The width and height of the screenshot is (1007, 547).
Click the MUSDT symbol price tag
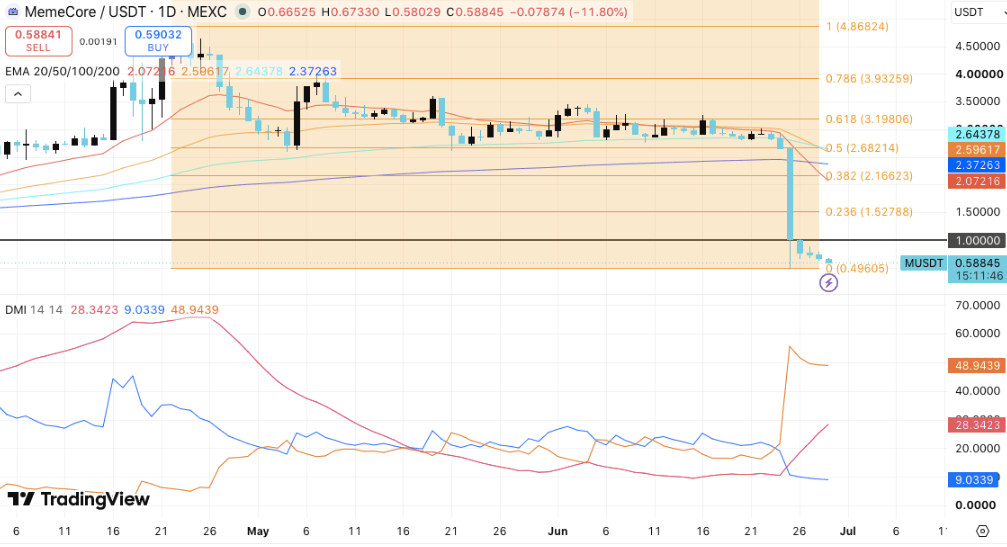[x=924, y=263]
